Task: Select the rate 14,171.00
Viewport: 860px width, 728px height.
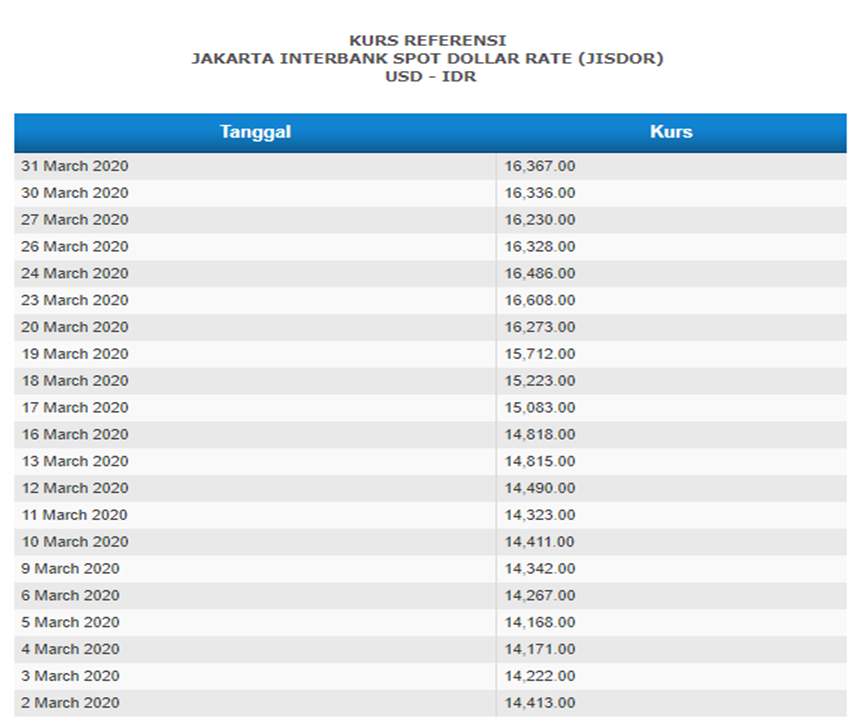Action: click(540, 650)
